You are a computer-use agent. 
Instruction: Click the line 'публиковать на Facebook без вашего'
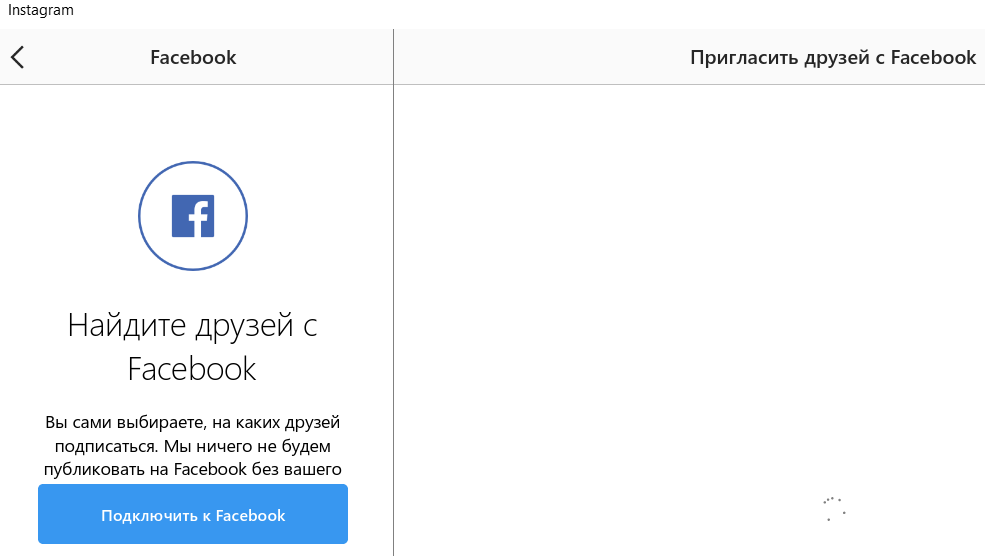click(193, 468)
